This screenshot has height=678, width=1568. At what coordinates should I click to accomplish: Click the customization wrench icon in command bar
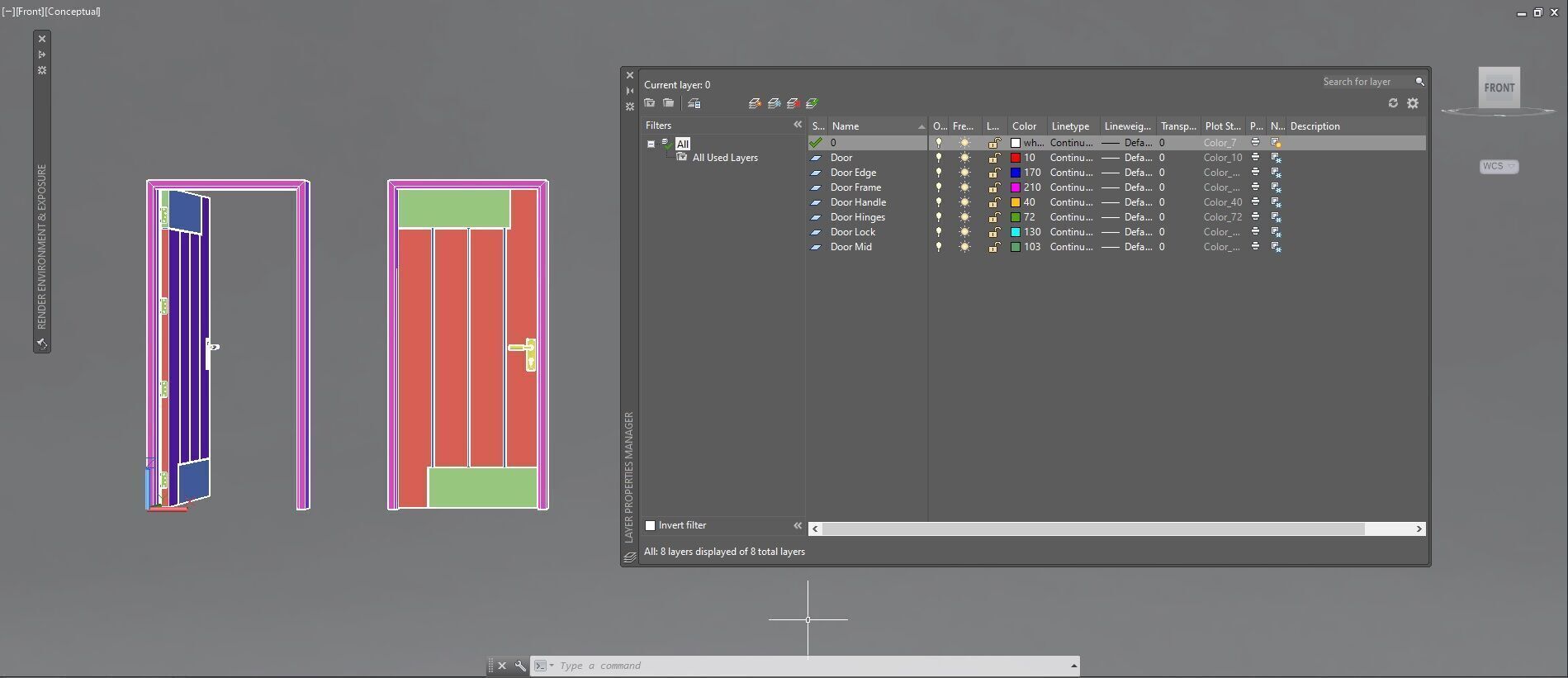pyautogui.click(x=520, y=666)
